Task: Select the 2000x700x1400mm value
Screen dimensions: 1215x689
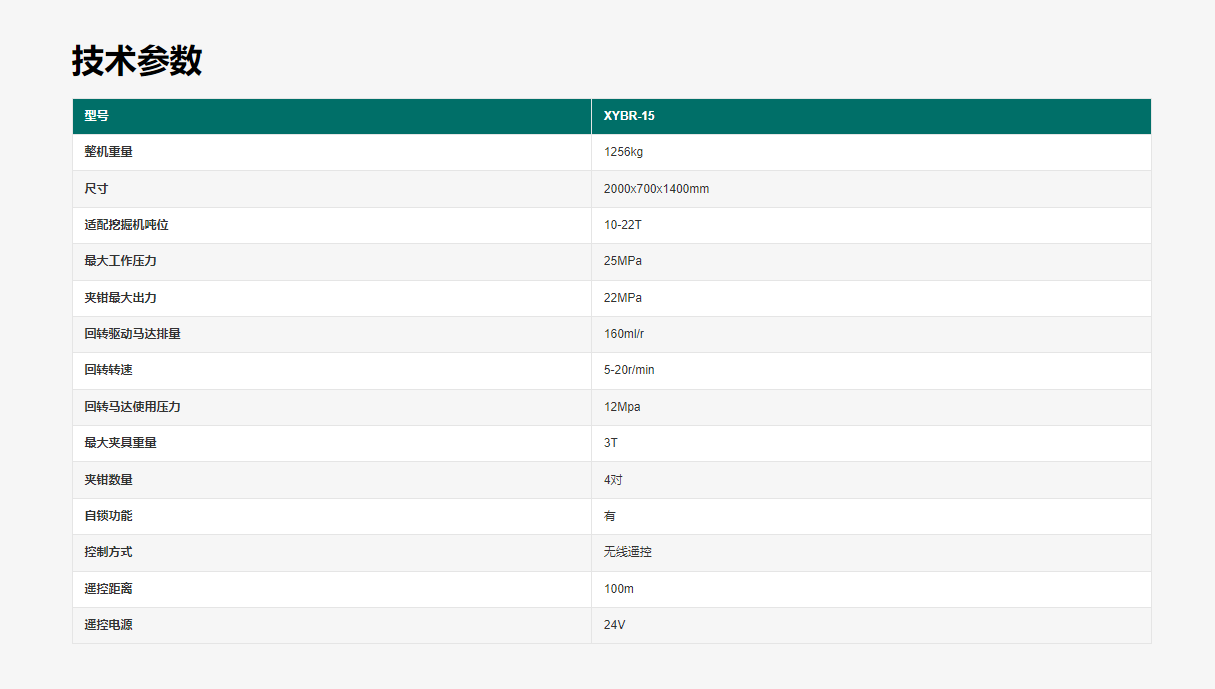Action: (x=657, y=189)
